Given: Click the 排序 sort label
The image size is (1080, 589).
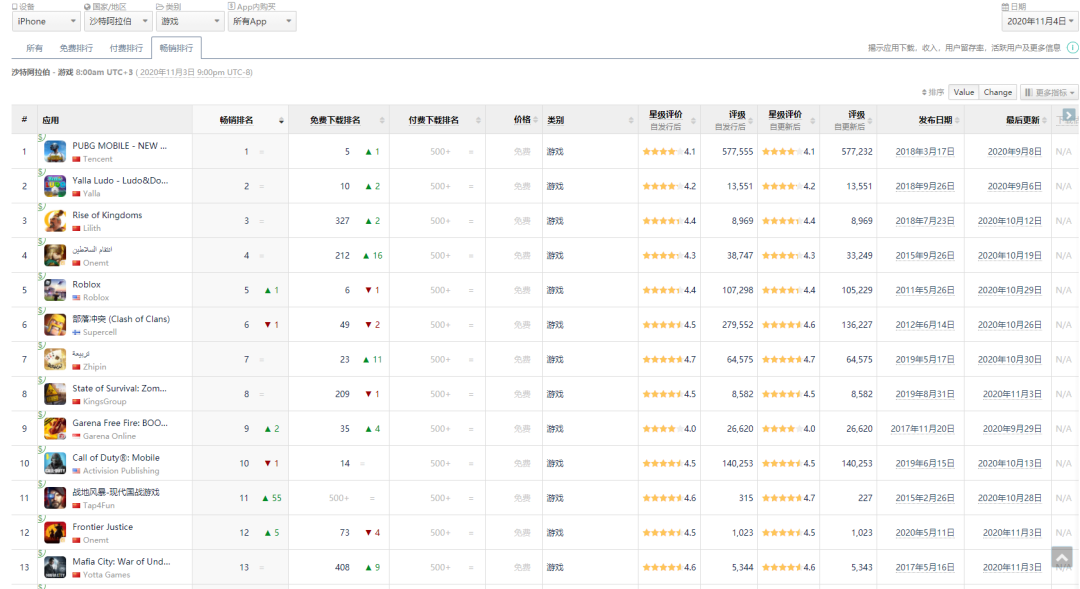Looking at the screenshot, I should click(933, 92).
